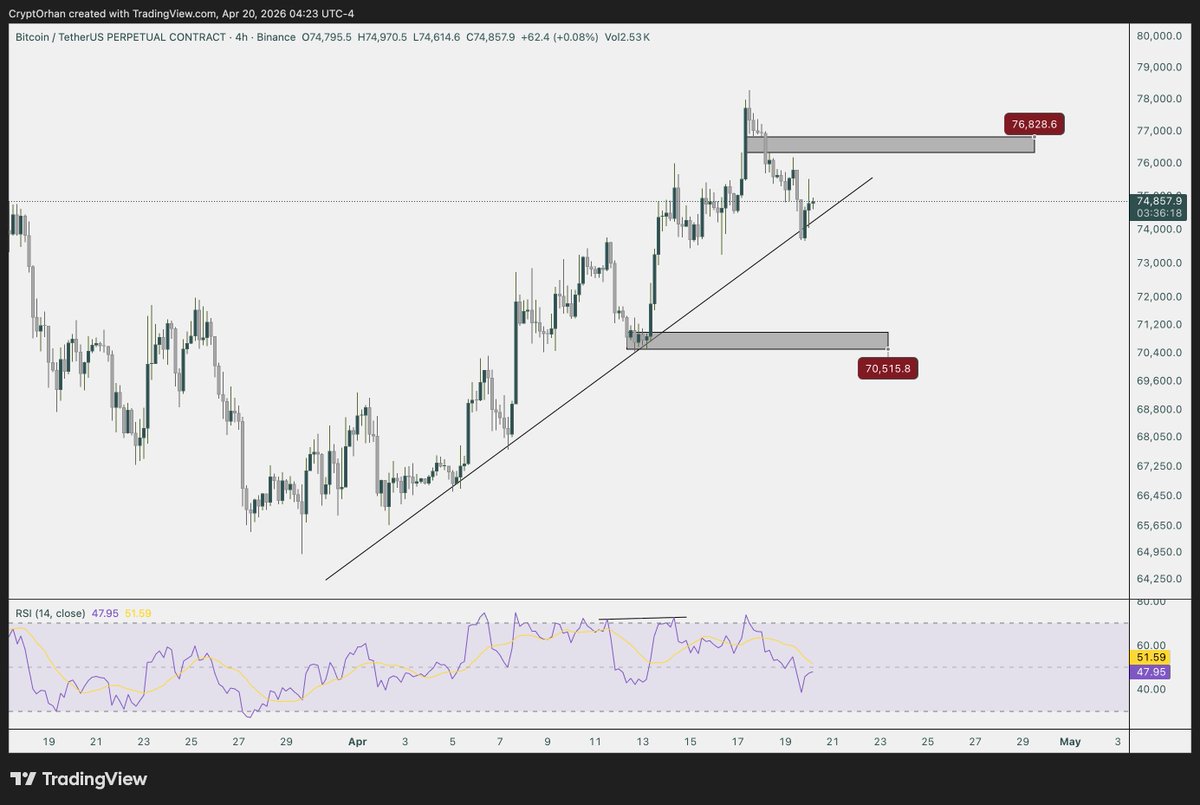Click the 74,000.0 price axis label
This screenshot has height=805, width=1200.
pyautogui.click(x=1160, y=229)
